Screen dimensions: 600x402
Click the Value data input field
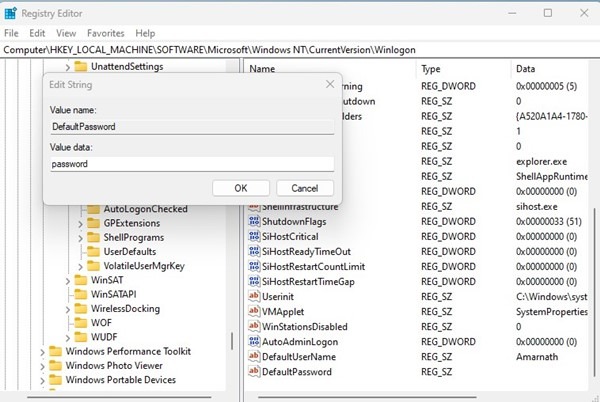tap(192, 164)
